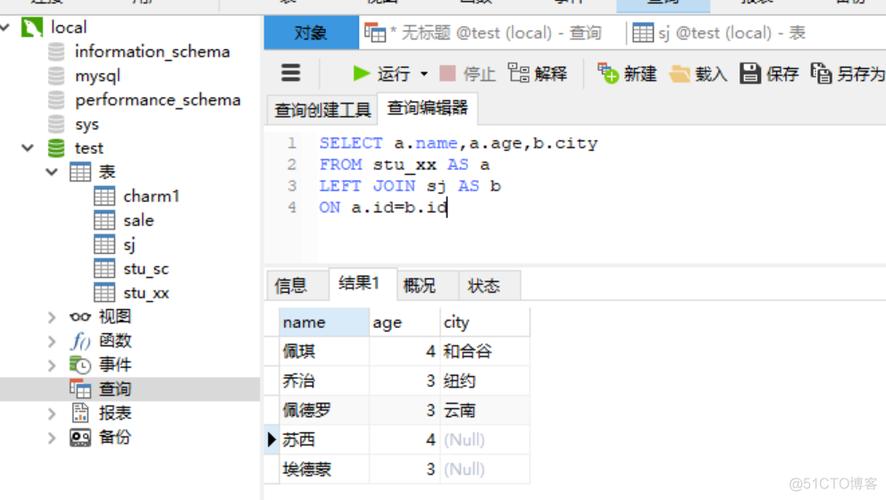Screen dimensions: 886x500
Task: Click the city column header
Action: tap(485, 323)
